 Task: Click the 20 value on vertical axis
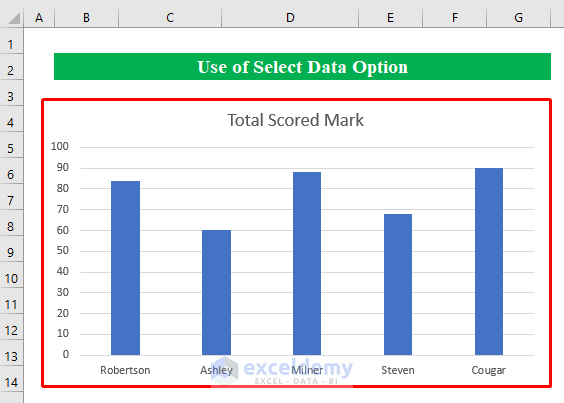(63, 313)
